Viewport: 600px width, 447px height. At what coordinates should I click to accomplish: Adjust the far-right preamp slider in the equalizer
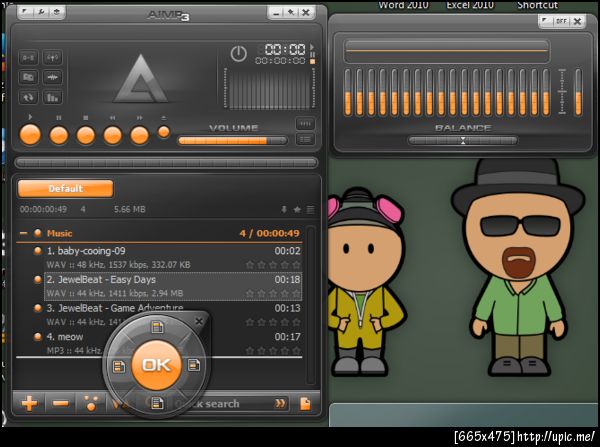pos(578,92)
